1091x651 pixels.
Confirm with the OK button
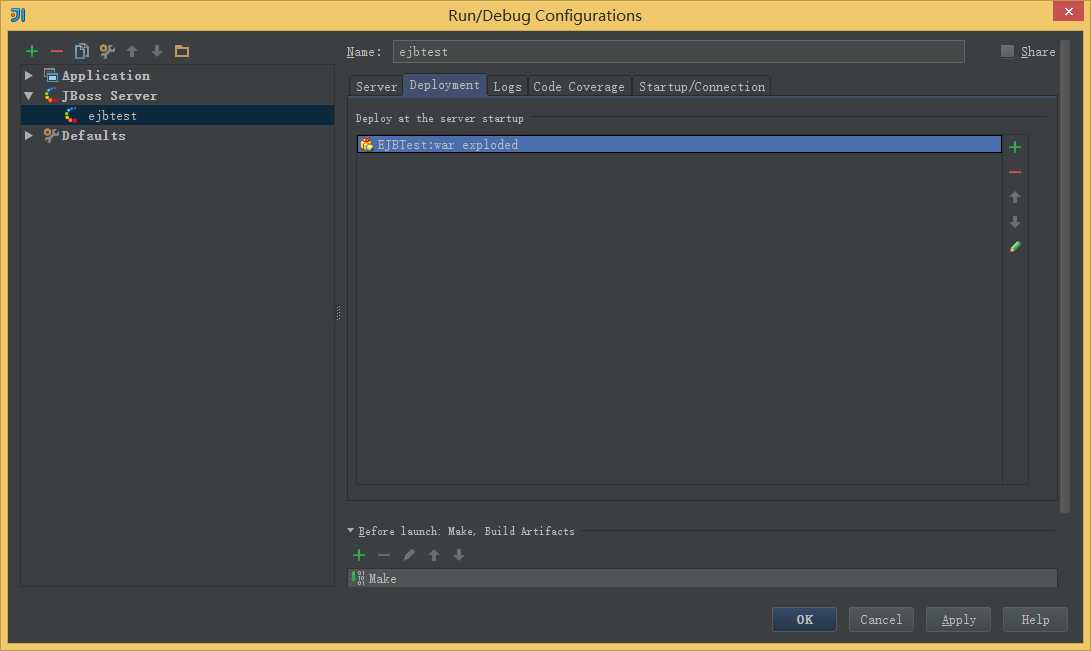pyautogui.click(x=804, y=619)
